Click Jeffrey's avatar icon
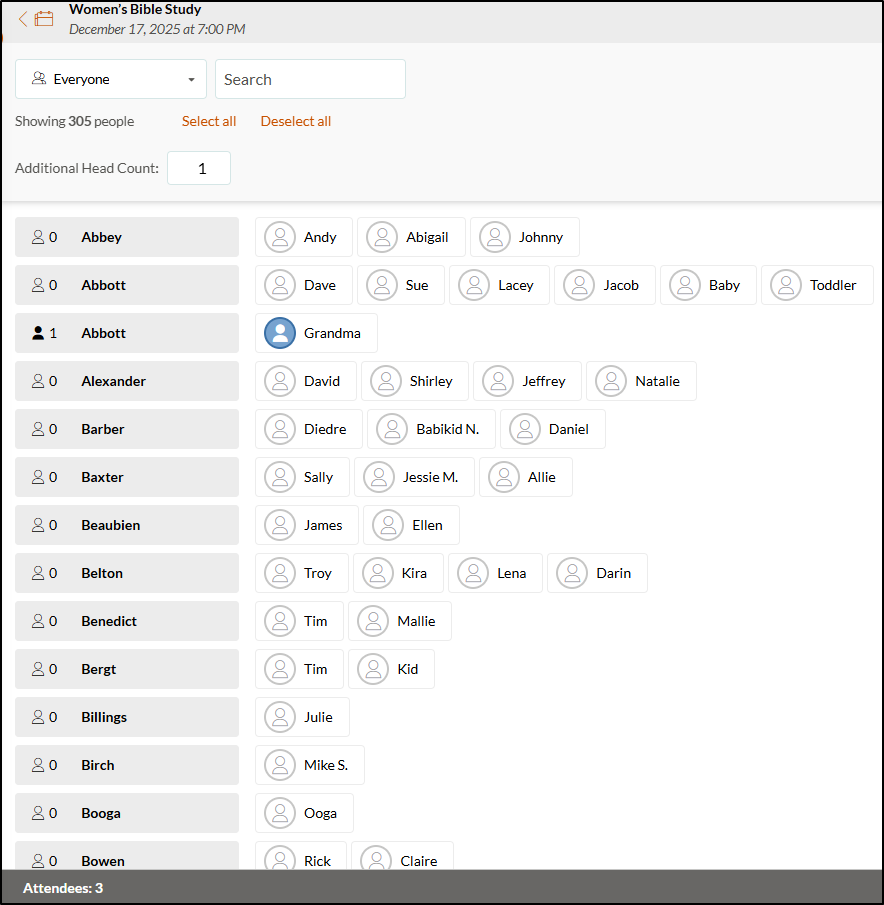Screen dimensions: 884x905 498,381
